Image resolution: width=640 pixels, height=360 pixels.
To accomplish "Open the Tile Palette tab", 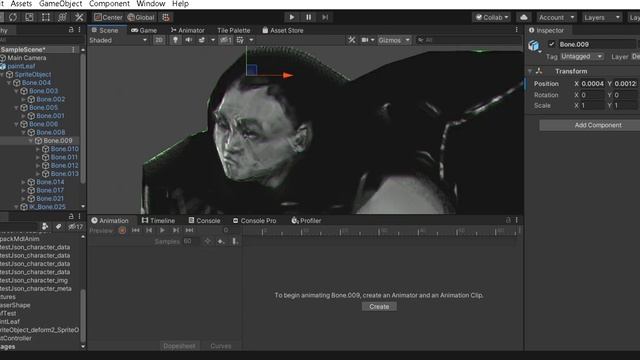I will click(x=233, y=30).
